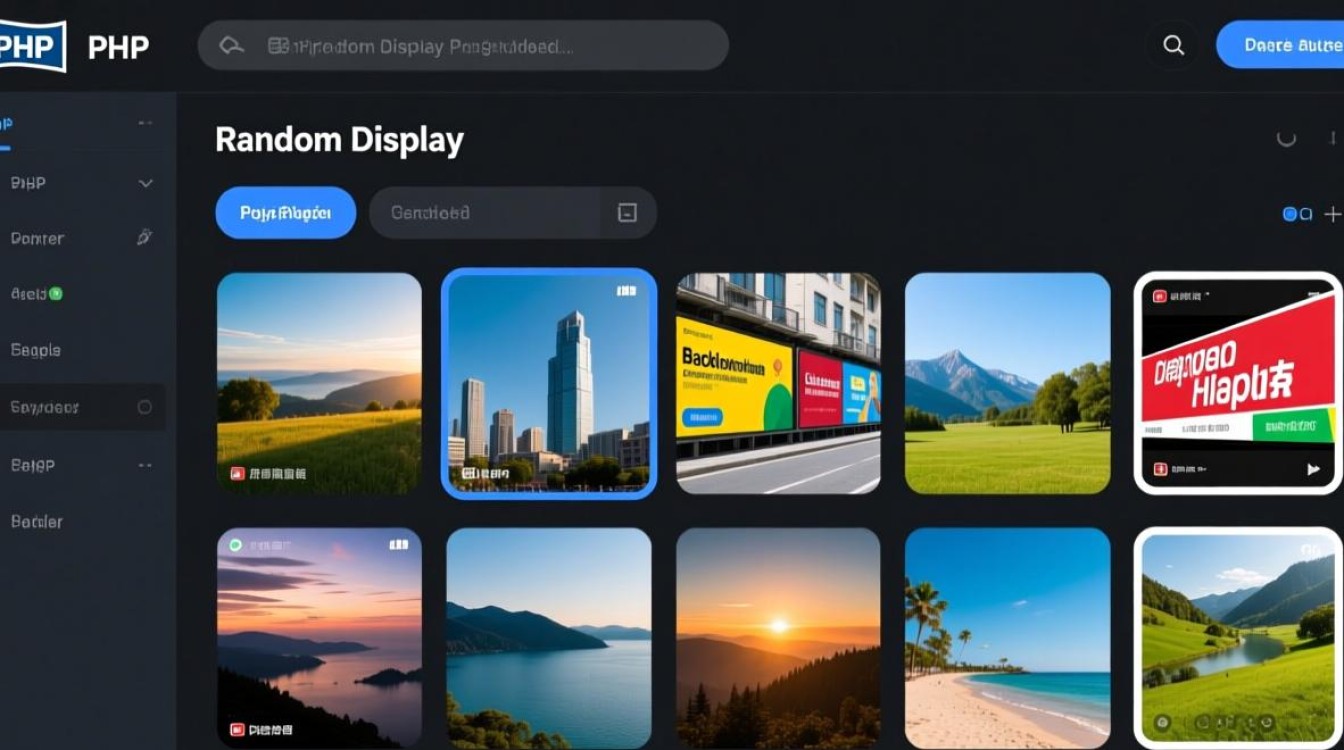Click the sort arrow at top right of content
Image resolution: width=1344 pixels, height=750 pixels.
[1332, 138]
